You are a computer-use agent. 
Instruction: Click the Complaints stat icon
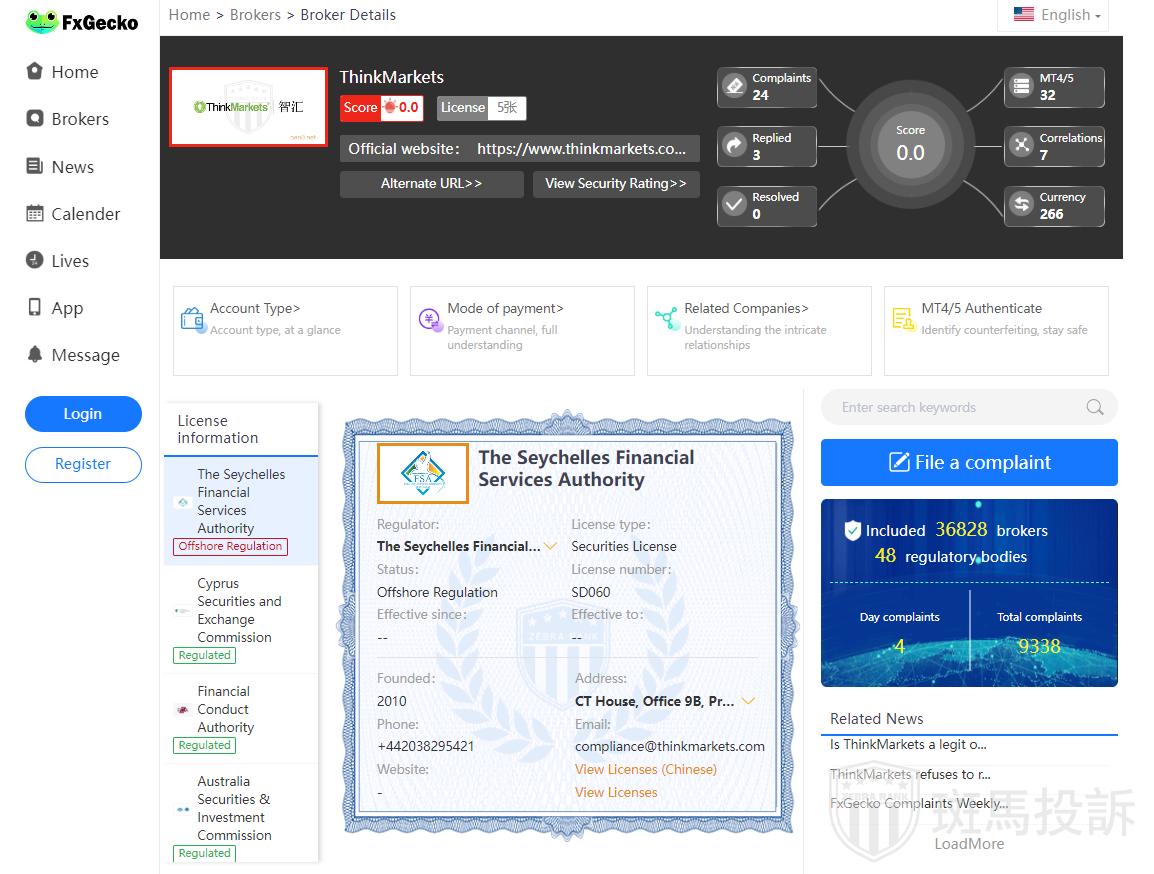pos(734,87)
